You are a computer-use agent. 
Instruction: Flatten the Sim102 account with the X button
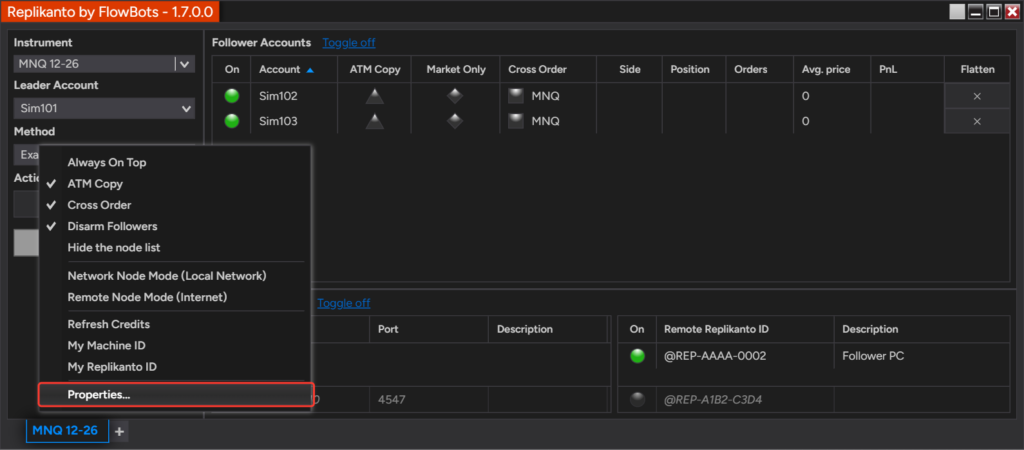coord(977,96)
